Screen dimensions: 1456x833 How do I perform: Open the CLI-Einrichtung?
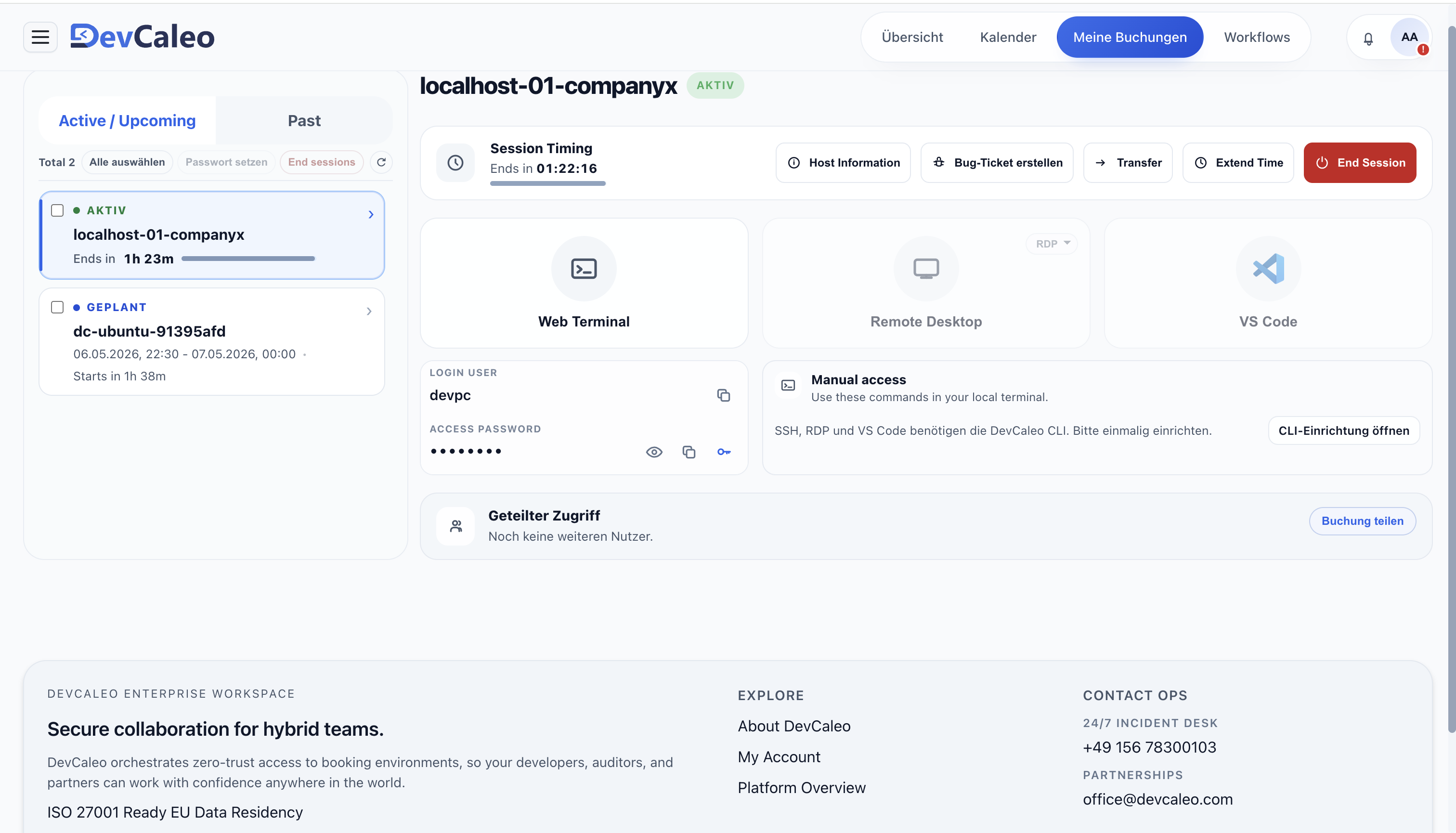1344,430
